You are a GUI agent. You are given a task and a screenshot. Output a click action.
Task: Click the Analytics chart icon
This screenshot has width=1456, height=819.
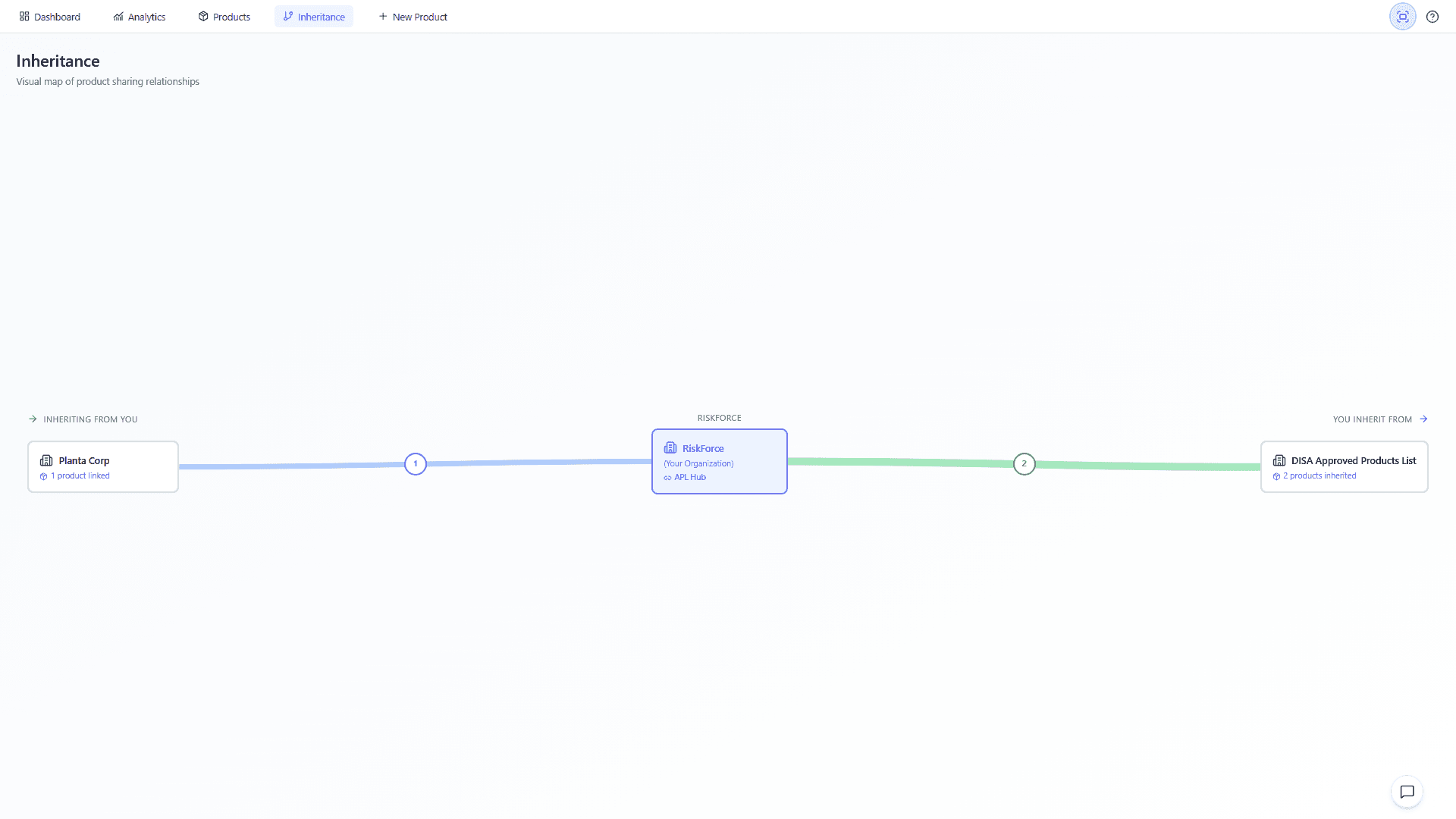[118, 16]
